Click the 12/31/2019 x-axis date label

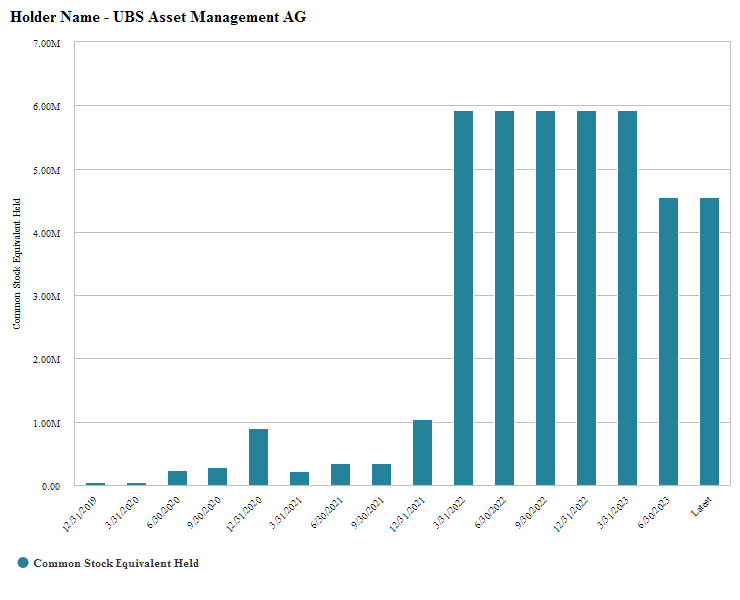click(x=80, y=514)
